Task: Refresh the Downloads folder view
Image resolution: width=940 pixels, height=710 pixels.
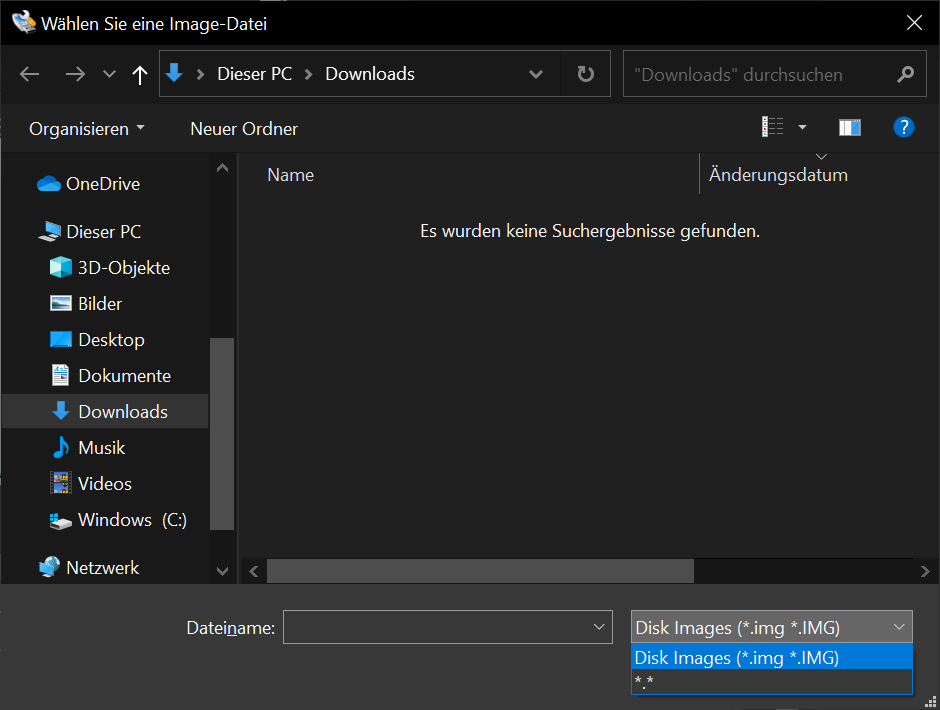Action: (585, 74)
